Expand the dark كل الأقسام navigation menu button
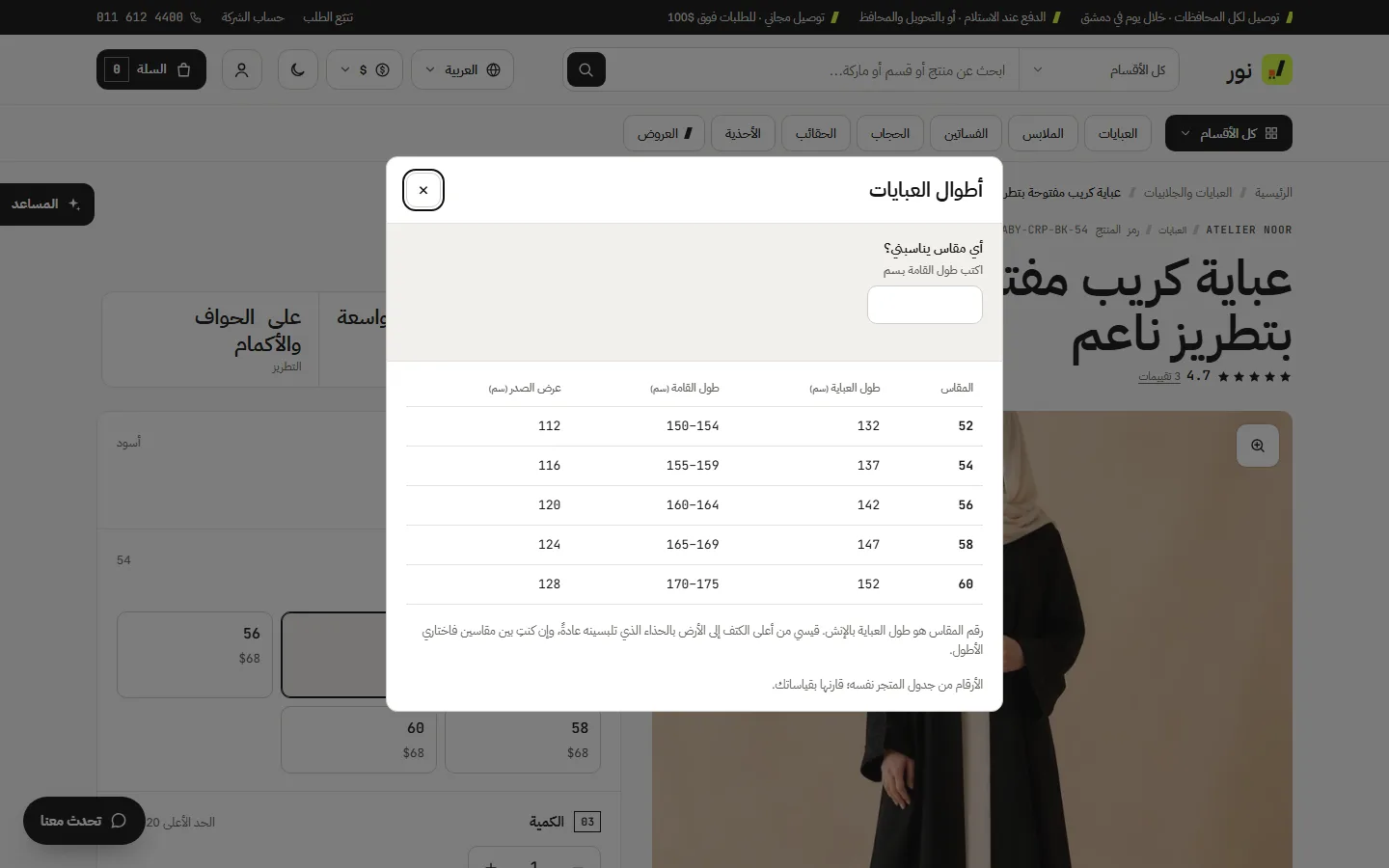This screenshot has width=1389, height=868. click(x=1229, y=133)
